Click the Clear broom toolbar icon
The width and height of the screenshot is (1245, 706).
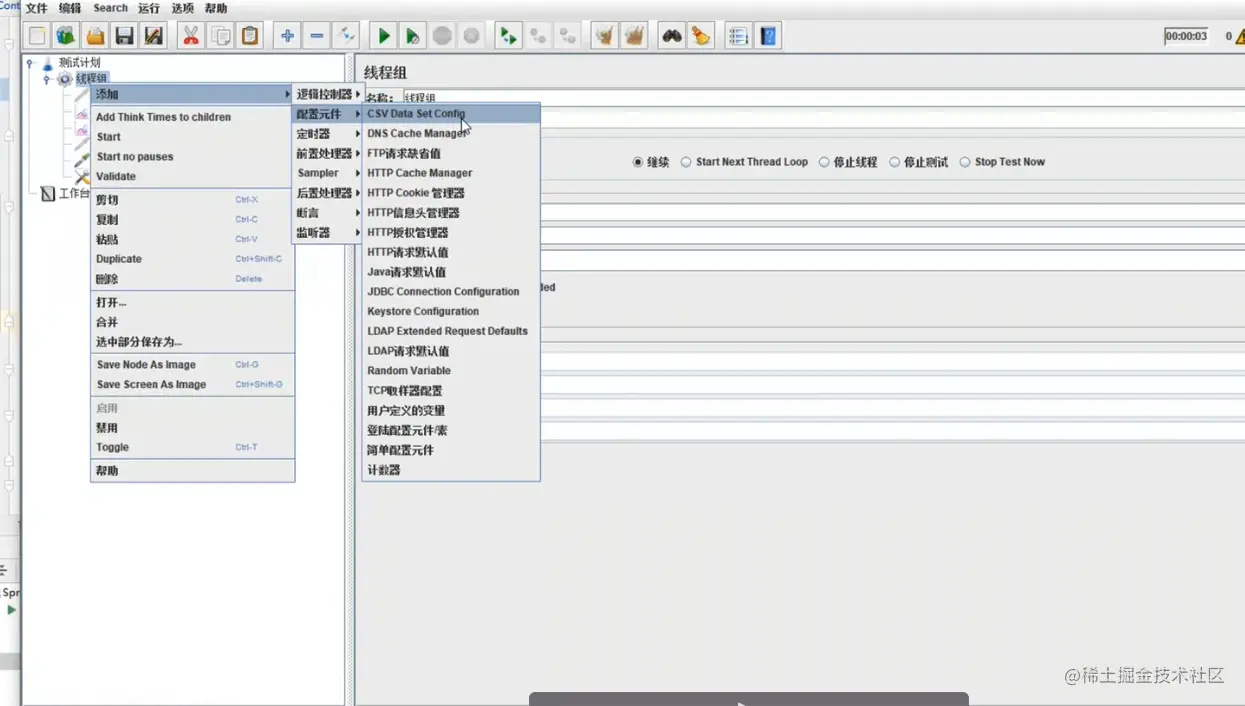[604, 36]
